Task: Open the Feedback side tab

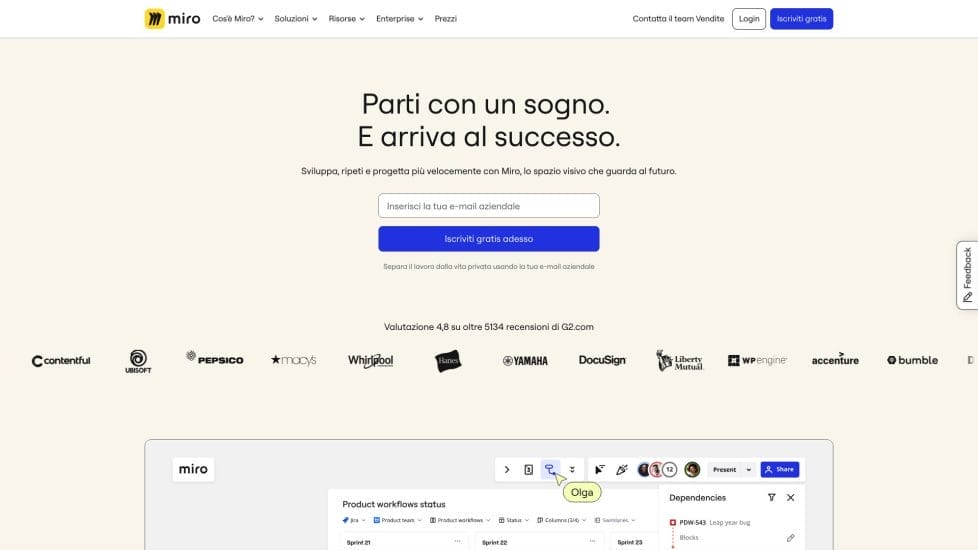Action: [x=966, y=275]
